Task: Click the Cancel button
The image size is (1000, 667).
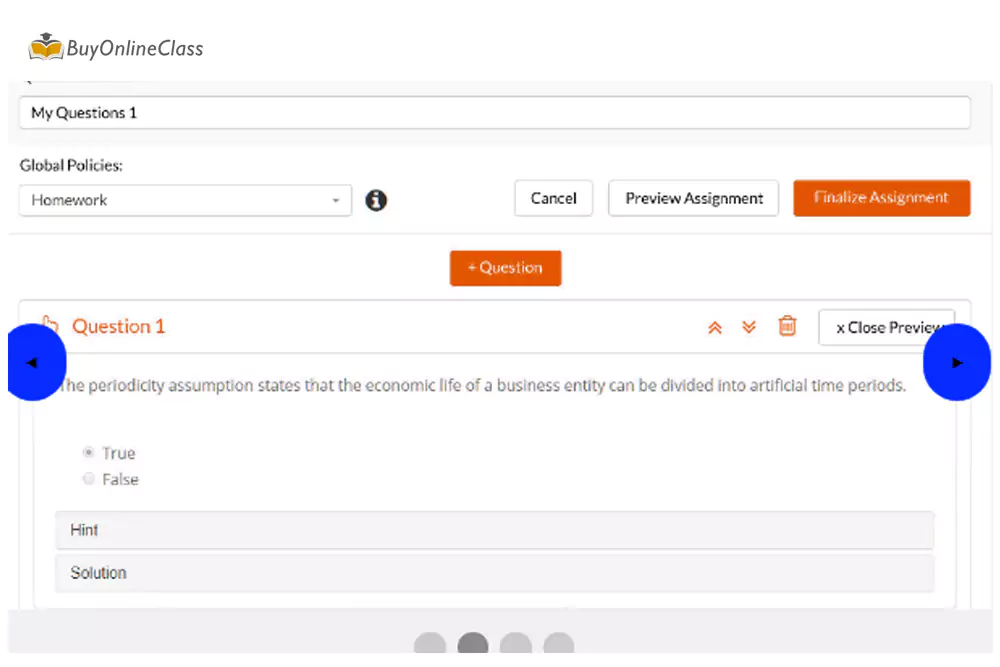Action: (x=553, y=198)
